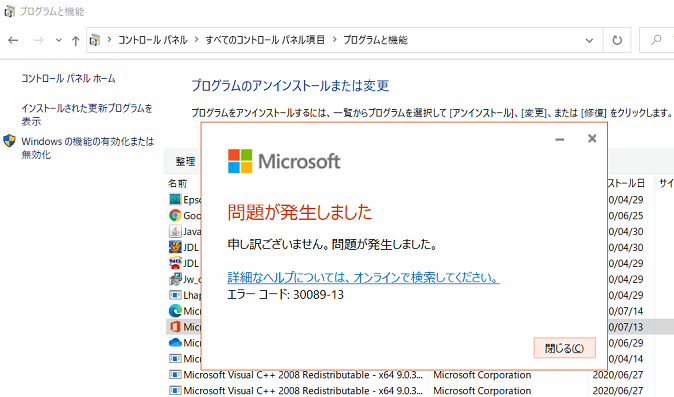Click the address bar control panel icon
This screenshot has width=674, height=397.
(x=95, y=40)
